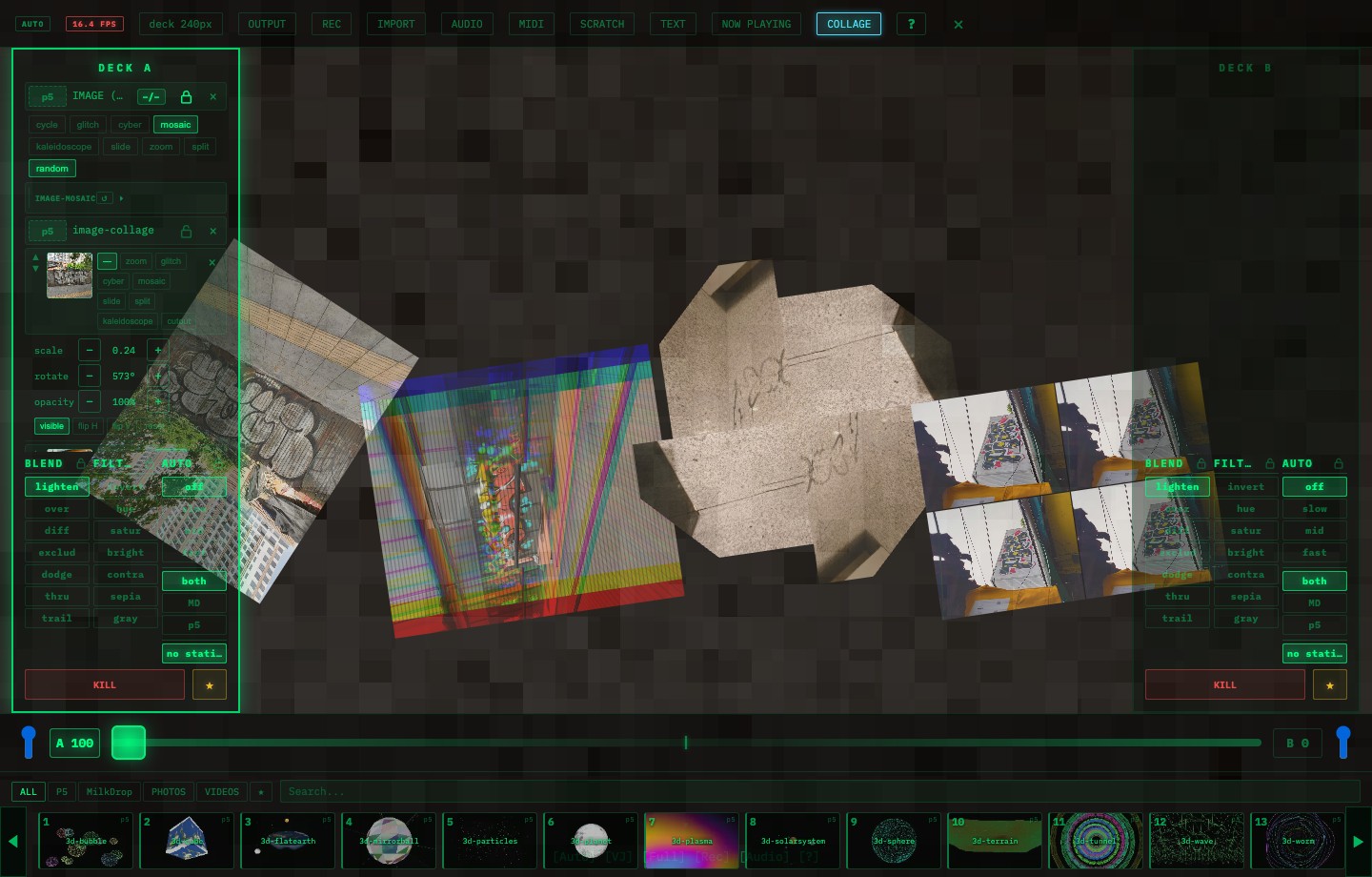Switch to the VIDEOS presets tab
Screen dimensions: 1372x877
coord(222,791)
